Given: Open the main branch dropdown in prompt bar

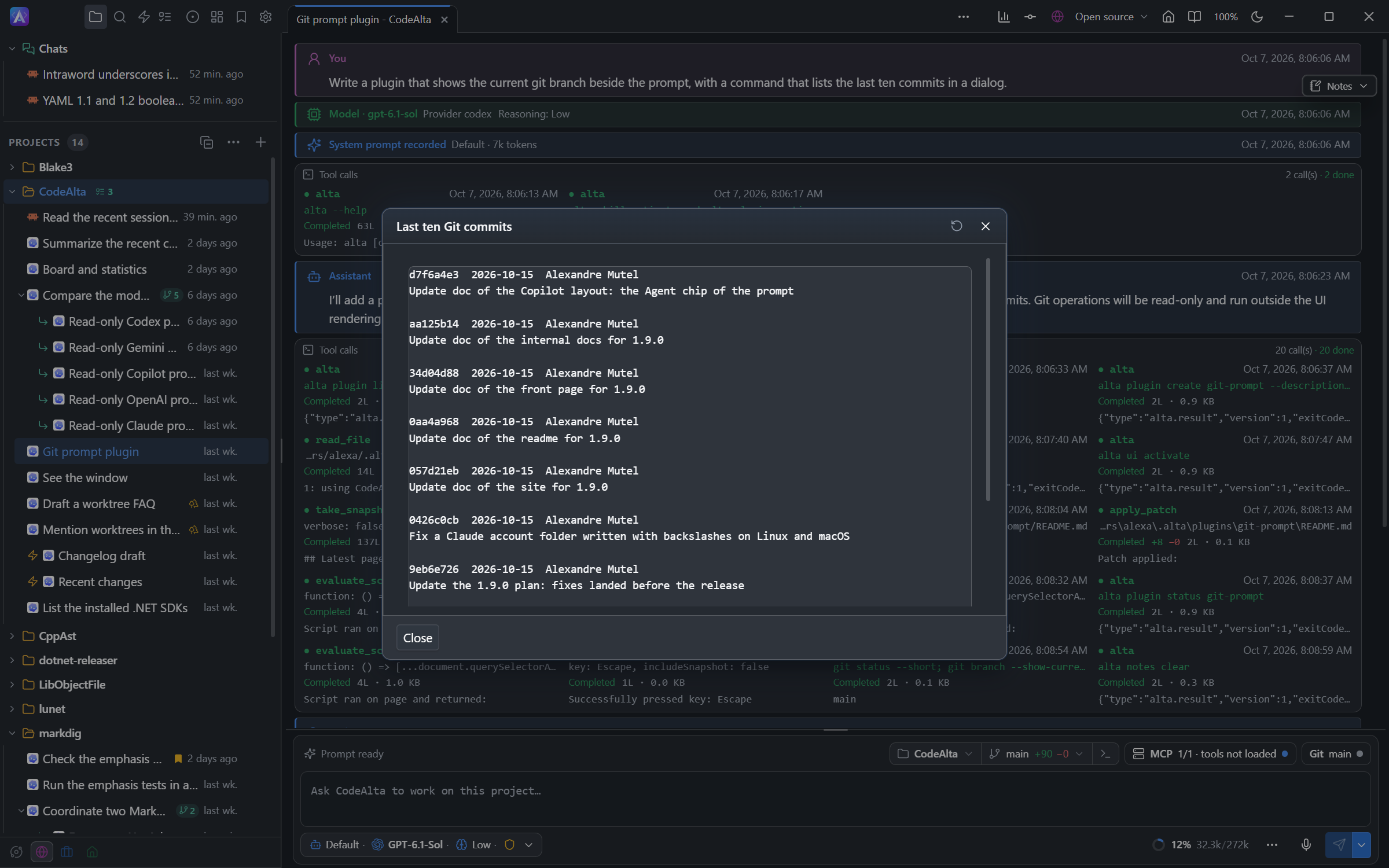Looking at the screenshot, I should pyautogui.click(x=1036, y=754).
